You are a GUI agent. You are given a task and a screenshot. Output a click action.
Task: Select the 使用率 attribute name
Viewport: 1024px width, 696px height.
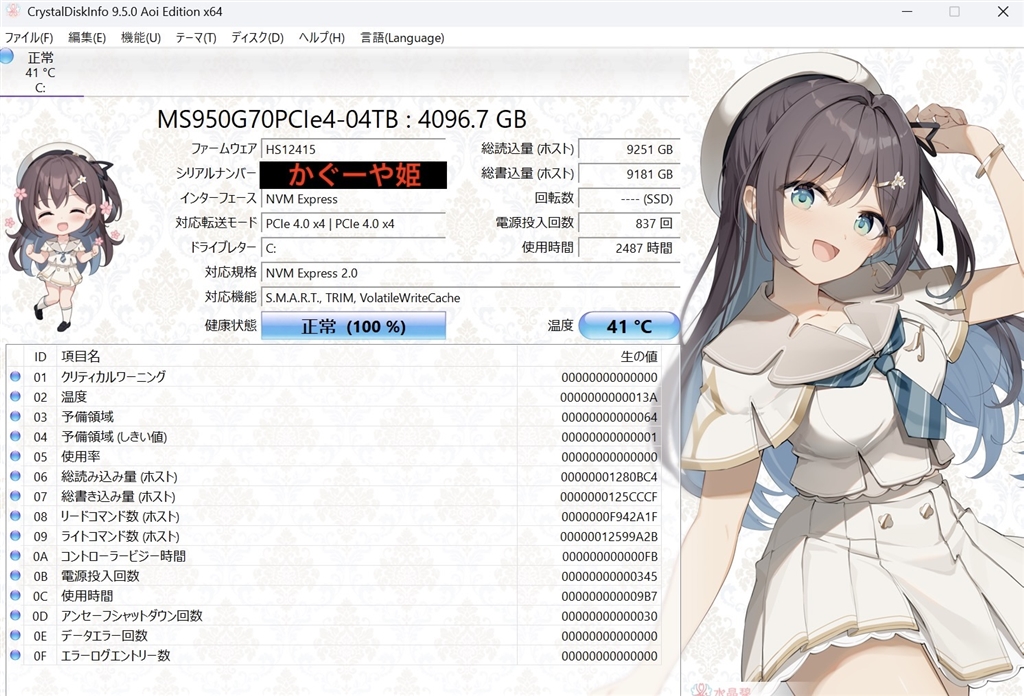click(x=80, y=456)
